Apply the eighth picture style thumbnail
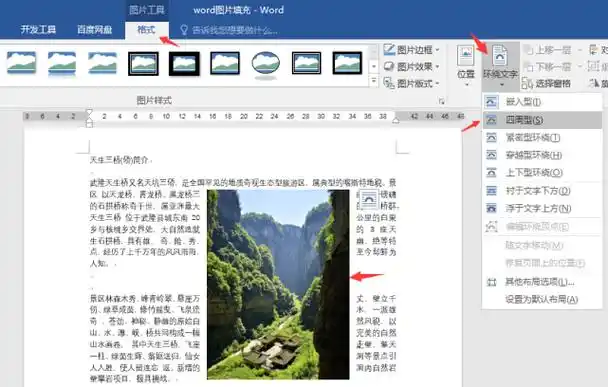Viewport: 608px width, 387px height. [x=306, y=63]
